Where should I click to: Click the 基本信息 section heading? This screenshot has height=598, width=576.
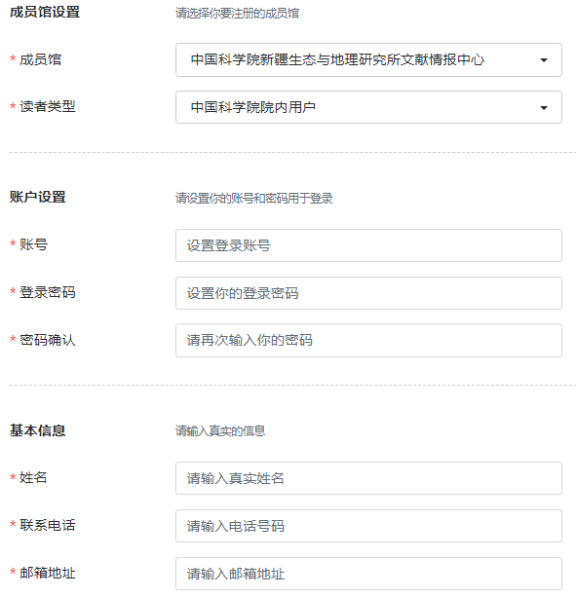37,430
